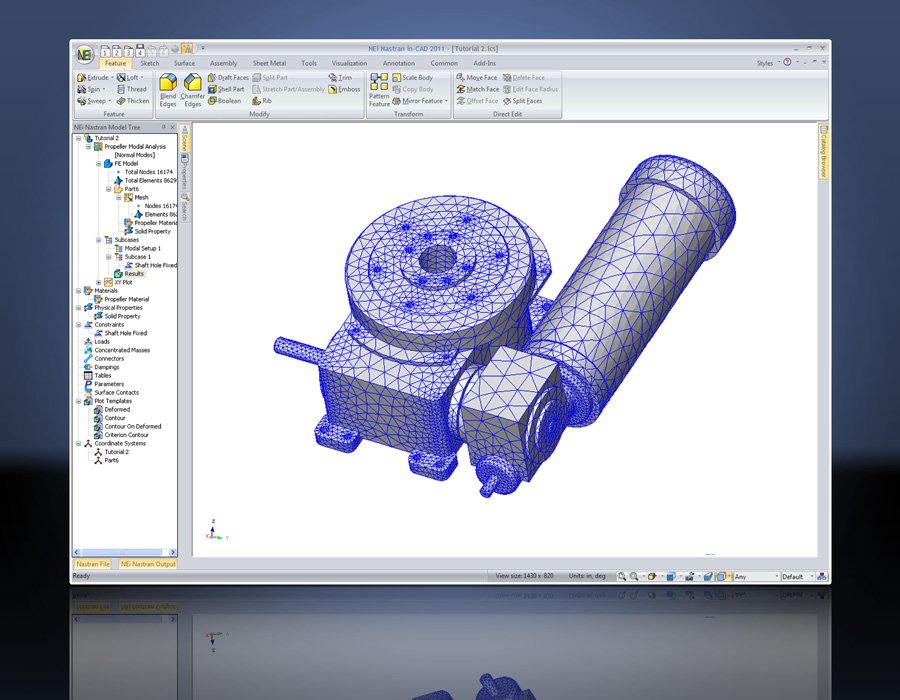Open the NEi Nastran Output tab
The image size is (900, 700).
(x=148, y=564)
